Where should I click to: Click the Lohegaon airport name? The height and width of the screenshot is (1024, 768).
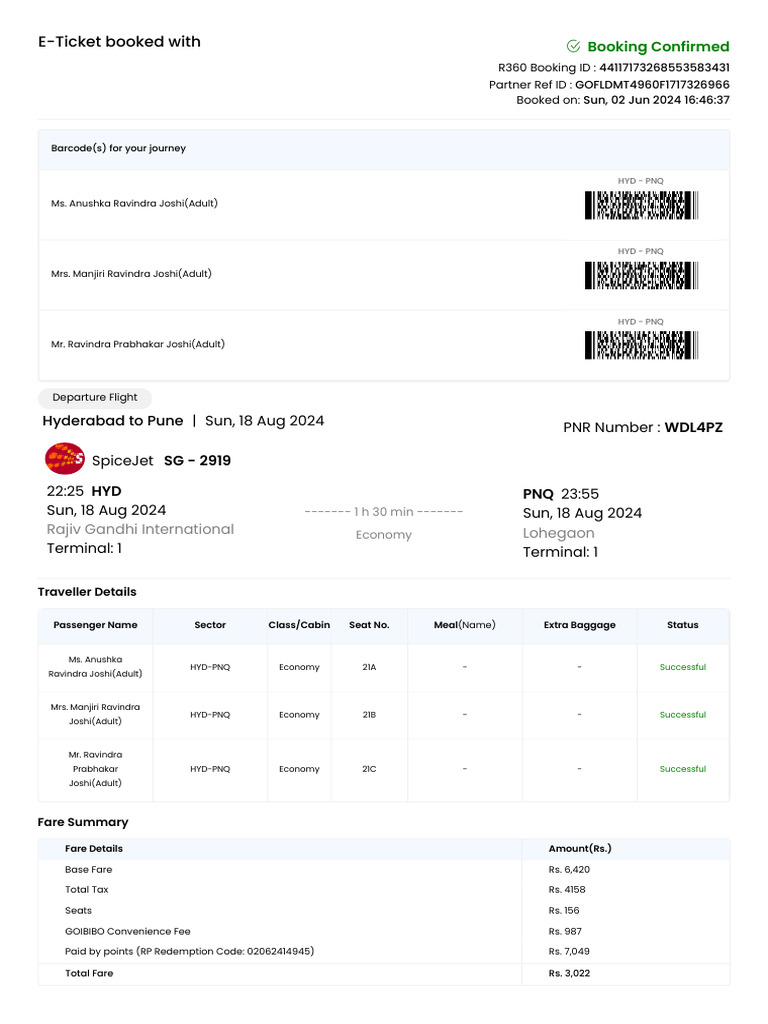click(x=558, y=533)
